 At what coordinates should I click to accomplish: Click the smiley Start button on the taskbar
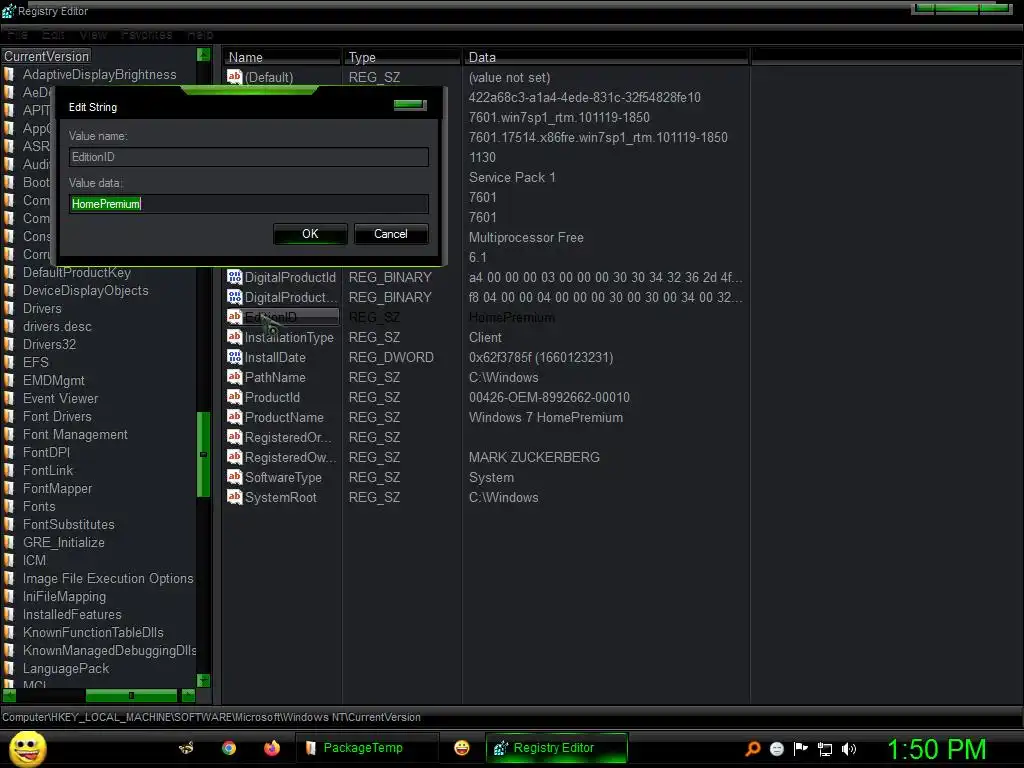click(27, 748)
